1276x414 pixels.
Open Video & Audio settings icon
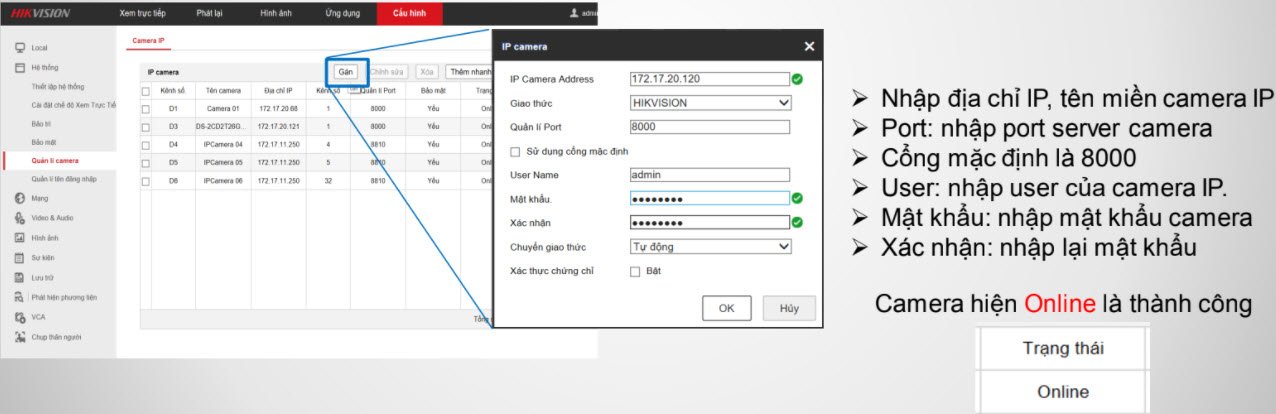pyautogui.click(x=19, y=217)
